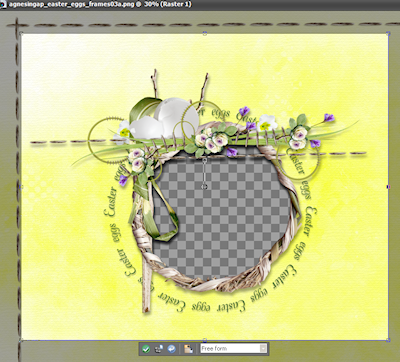Screen dimensions: 400x362
Task: Click the top-right corner crop handle
Action: coord(388,33)
